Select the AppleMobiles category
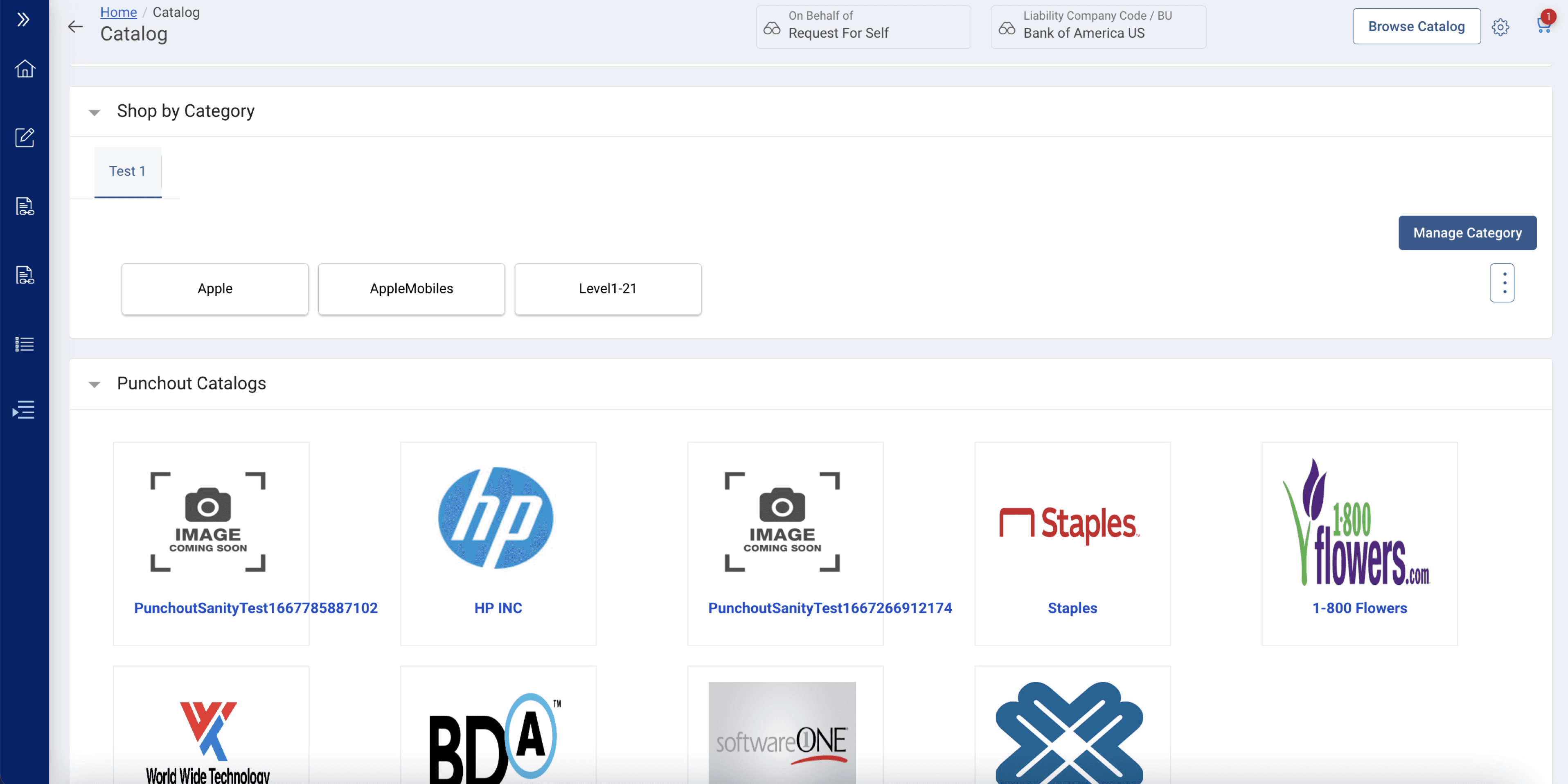1568x784 pixels. pos(411,288)
